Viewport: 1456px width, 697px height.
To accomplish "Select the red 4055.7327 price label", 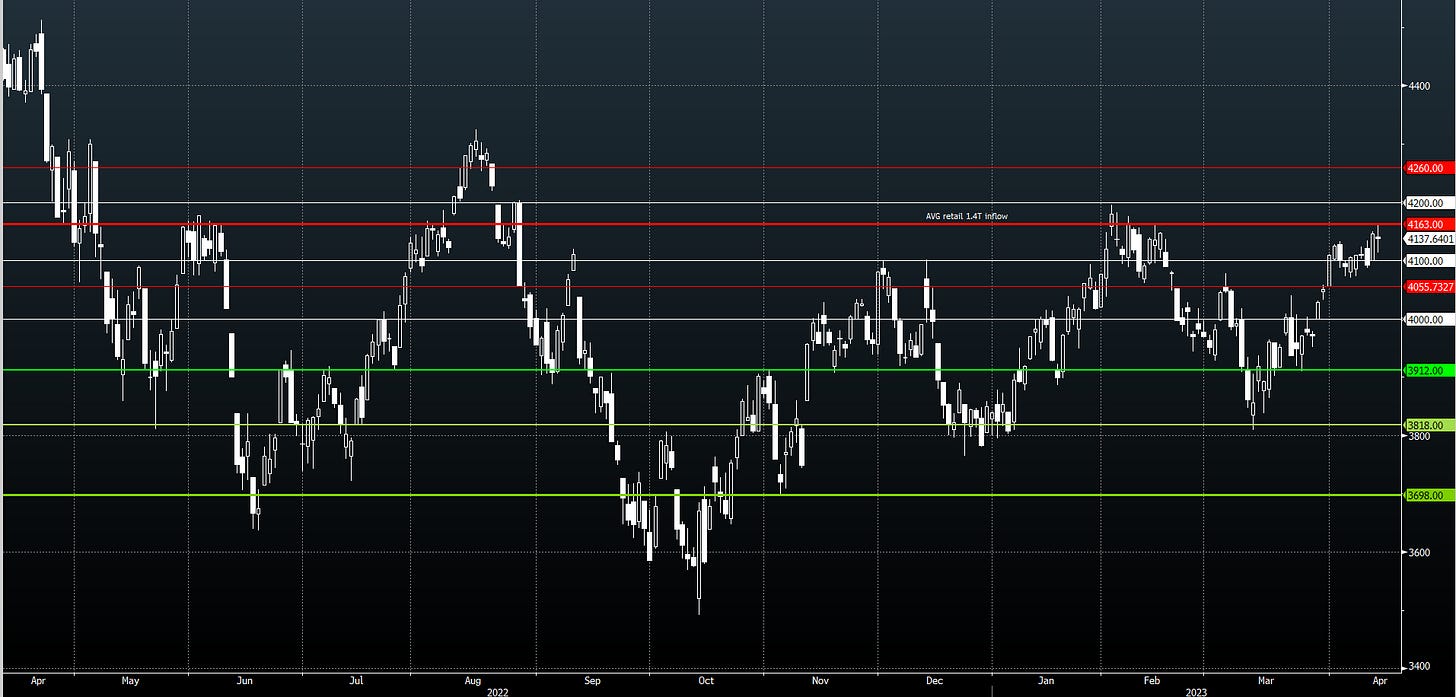I will pyautogui.click(x=1430, y=287).
